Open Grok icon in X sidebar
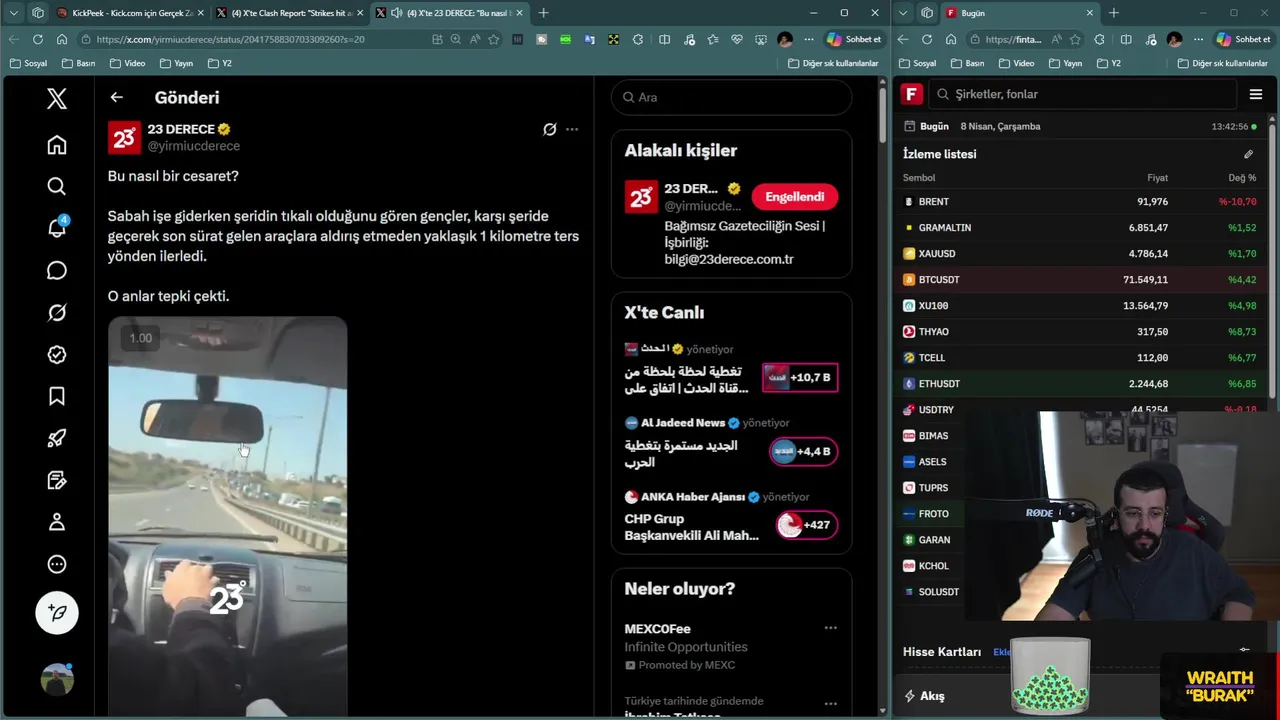 click(57, 313)
